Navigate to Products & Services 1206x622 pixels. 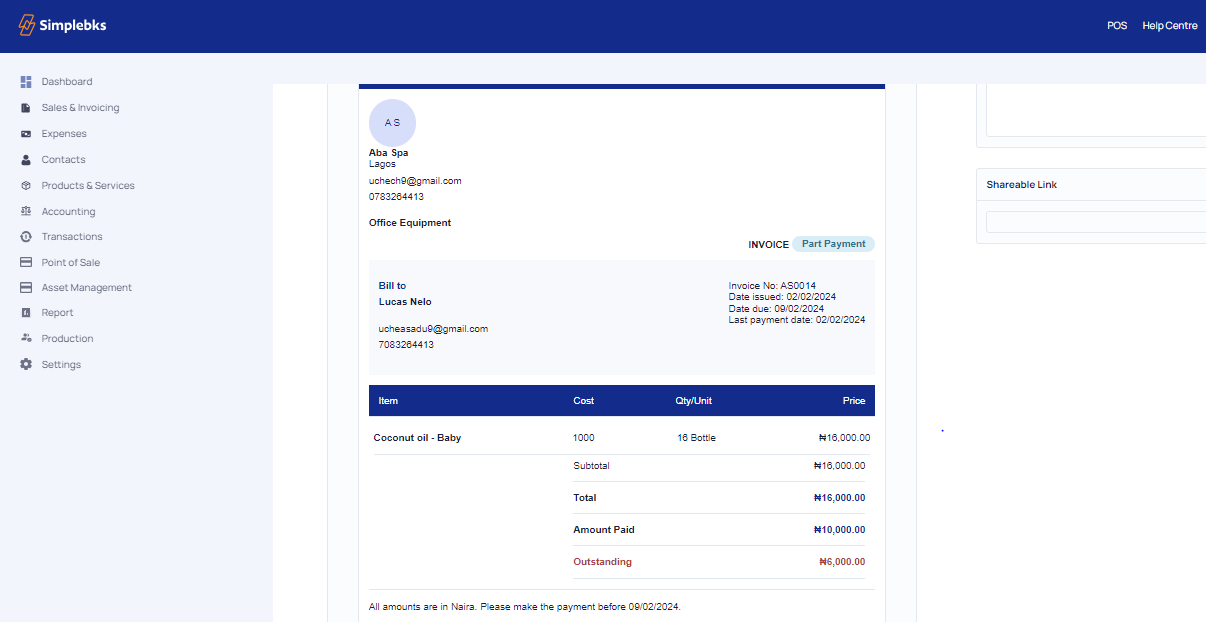[x=88, y=186]
